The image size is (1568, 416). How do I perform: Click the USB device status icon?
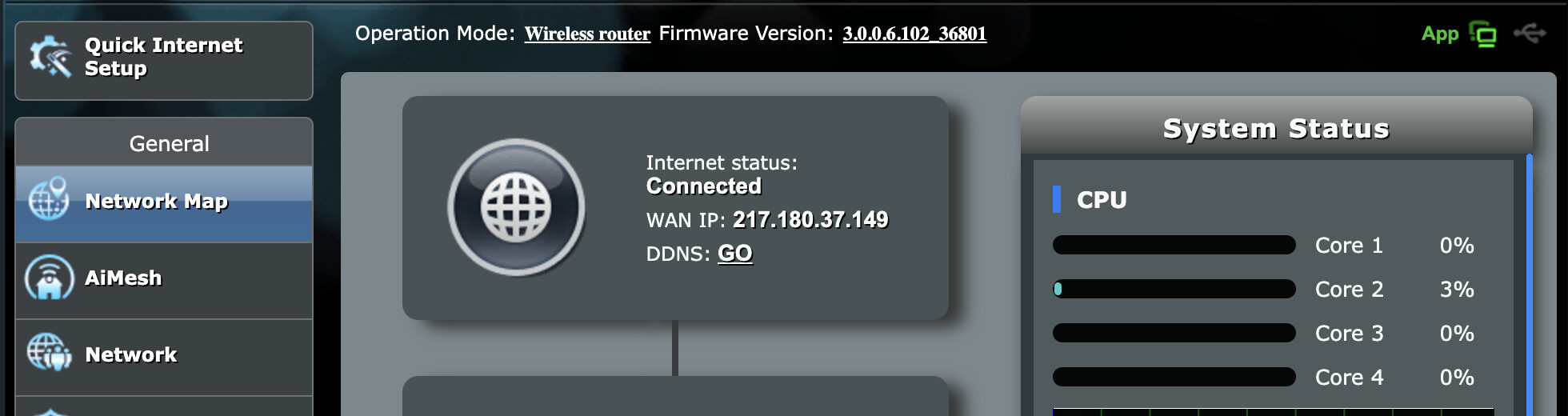pos(1530,34)
